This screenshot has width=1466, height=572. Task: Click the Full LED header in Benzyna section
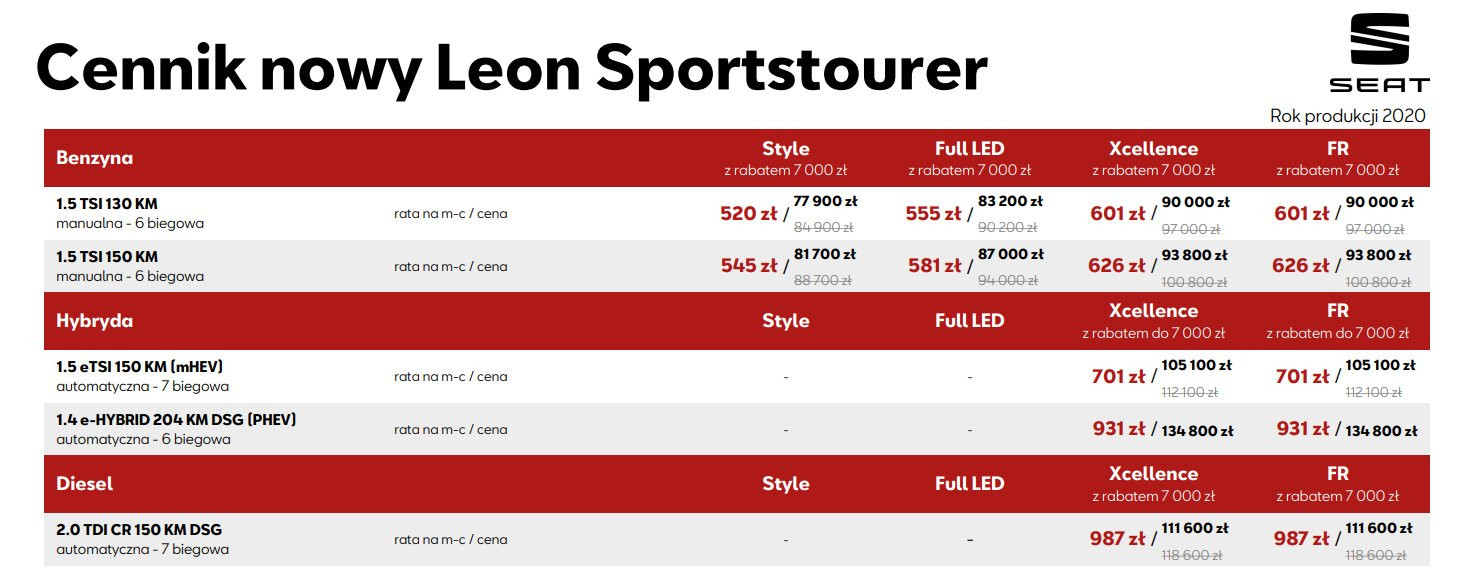point(969,149)
